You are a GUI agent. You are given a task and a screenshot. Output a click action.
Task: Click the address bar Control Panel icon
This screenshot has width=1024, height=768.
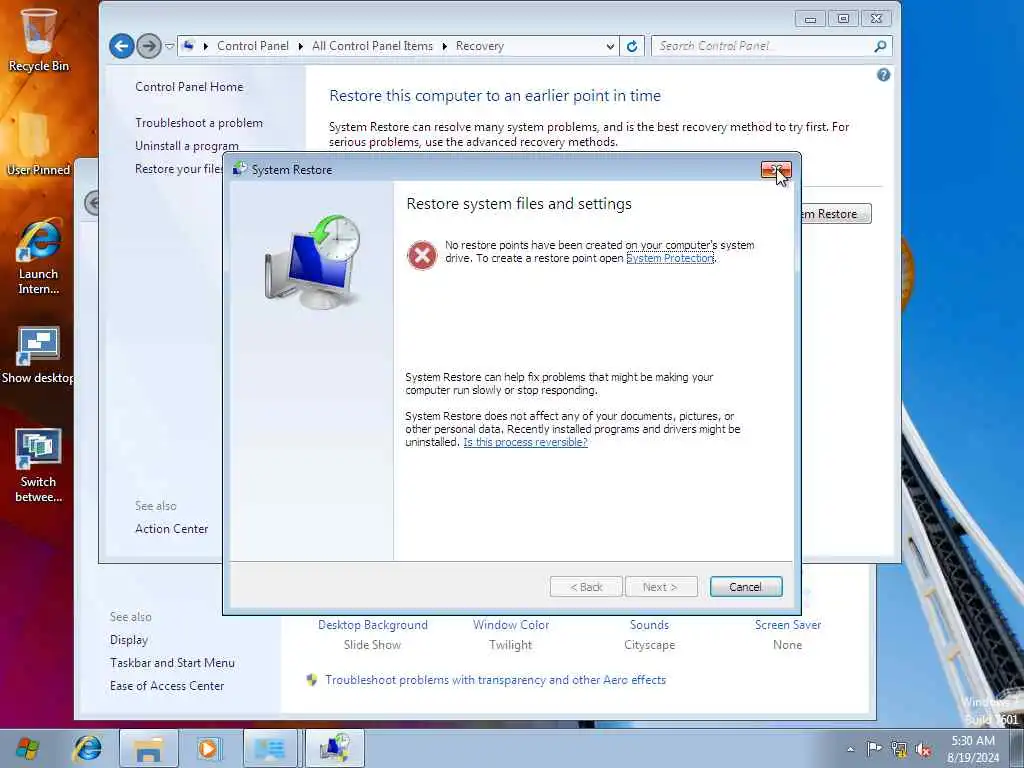click(189, 46)
